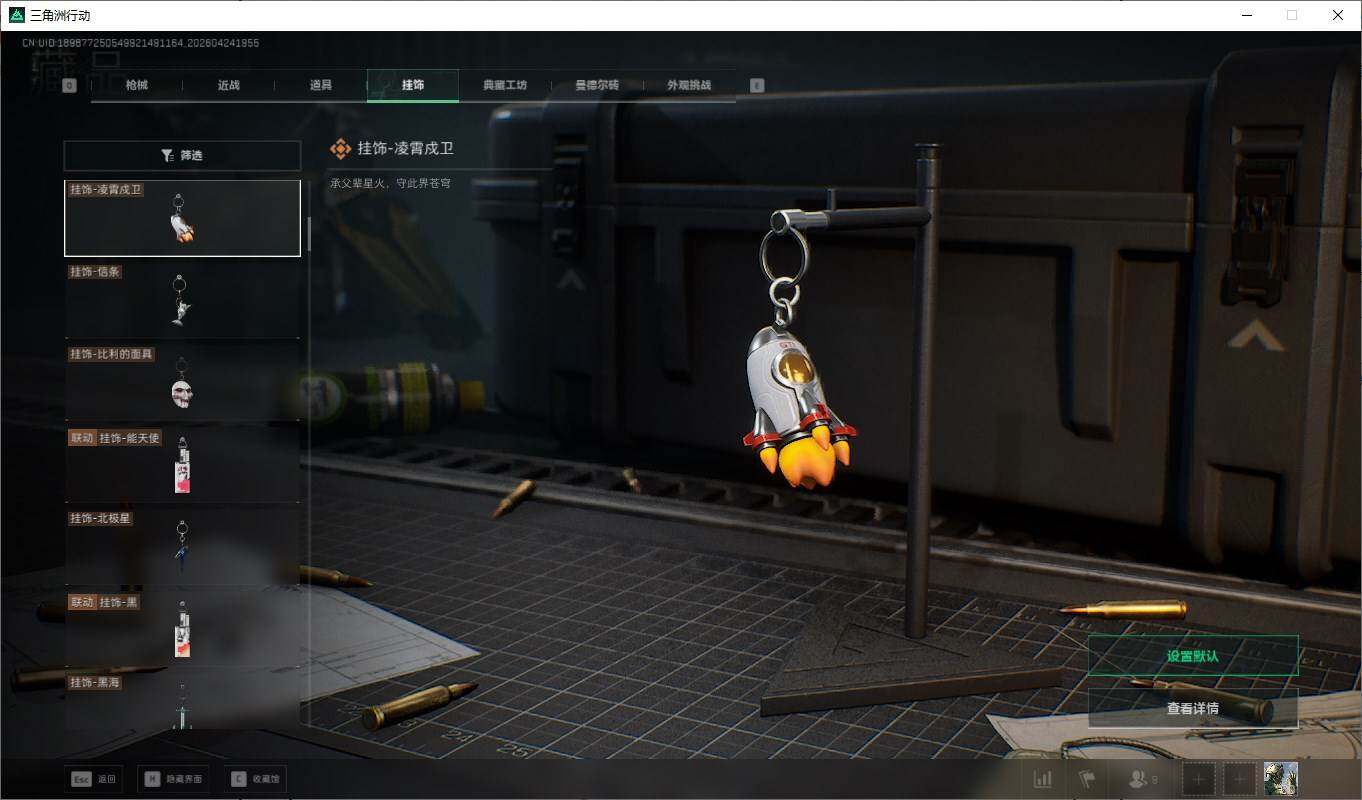Open 查看详情 details button
Screen dimensions: 1362x800
click(1193, 708)
